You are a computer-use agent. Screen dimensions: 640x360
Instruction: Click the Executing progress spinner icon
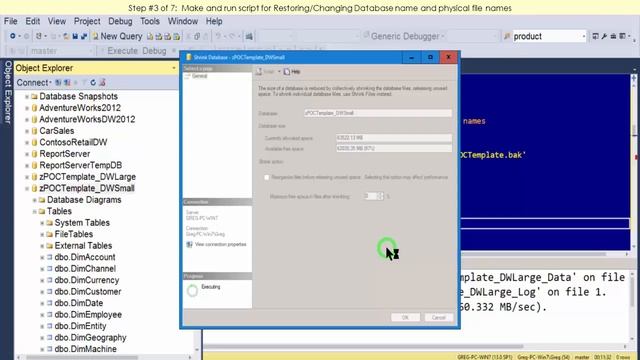pos(192,291)
